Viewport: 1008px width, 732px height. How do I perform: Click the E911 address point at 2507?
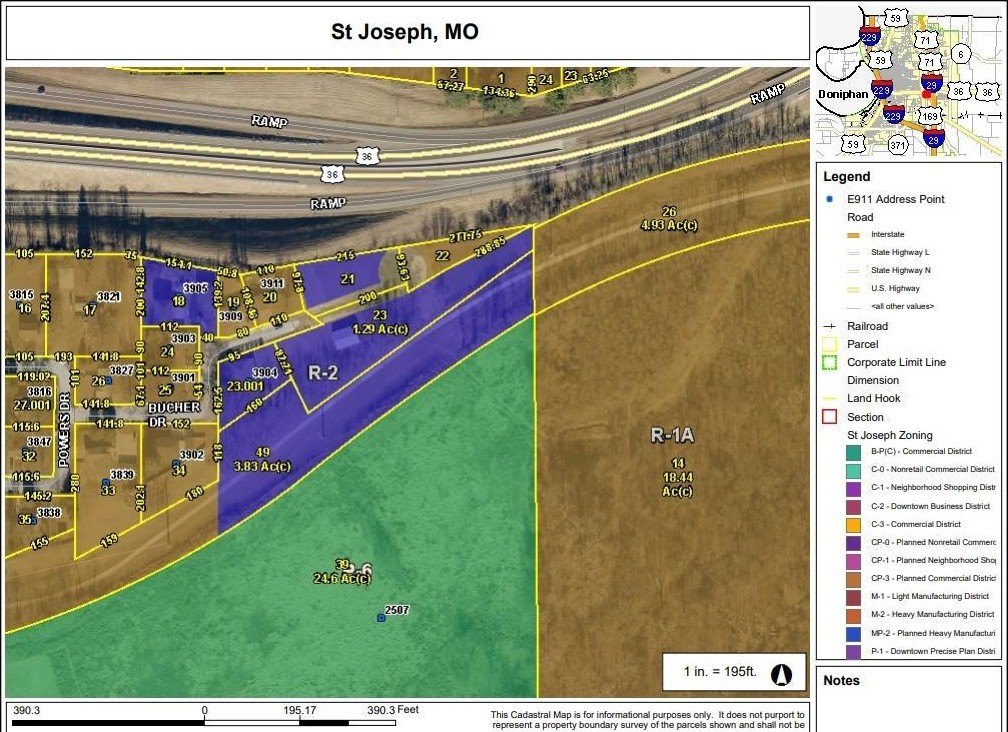[x=381, y=618]
